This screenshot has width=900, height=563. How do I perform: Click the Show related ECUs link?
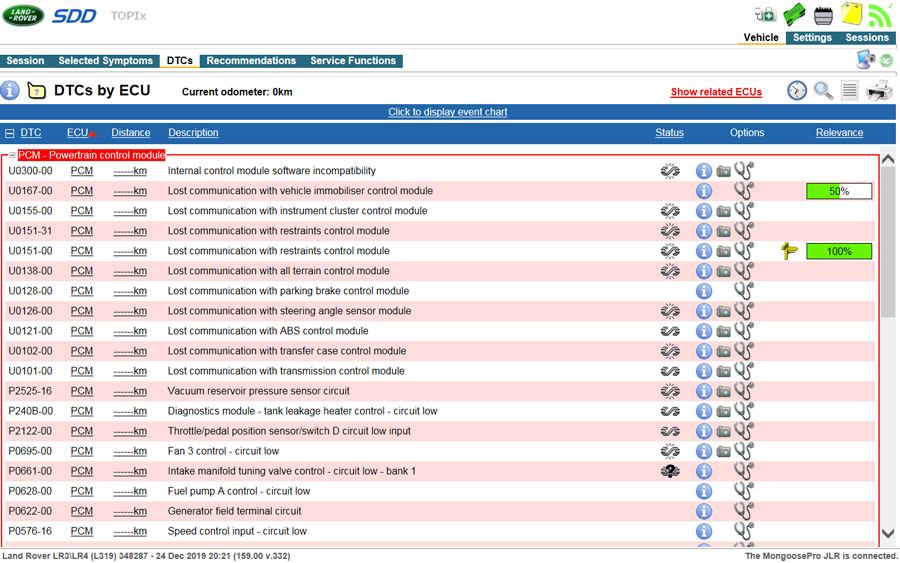[716, 92]
